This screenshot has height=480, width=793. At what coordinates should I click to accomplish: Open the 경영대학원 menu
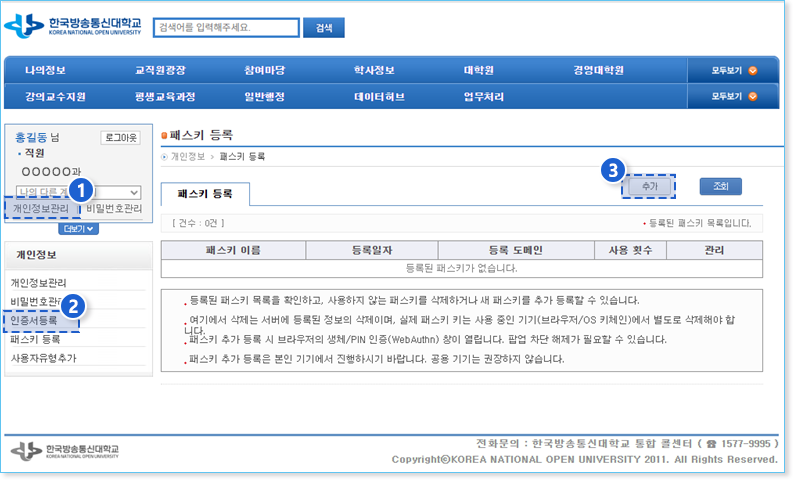coord(598,70)
